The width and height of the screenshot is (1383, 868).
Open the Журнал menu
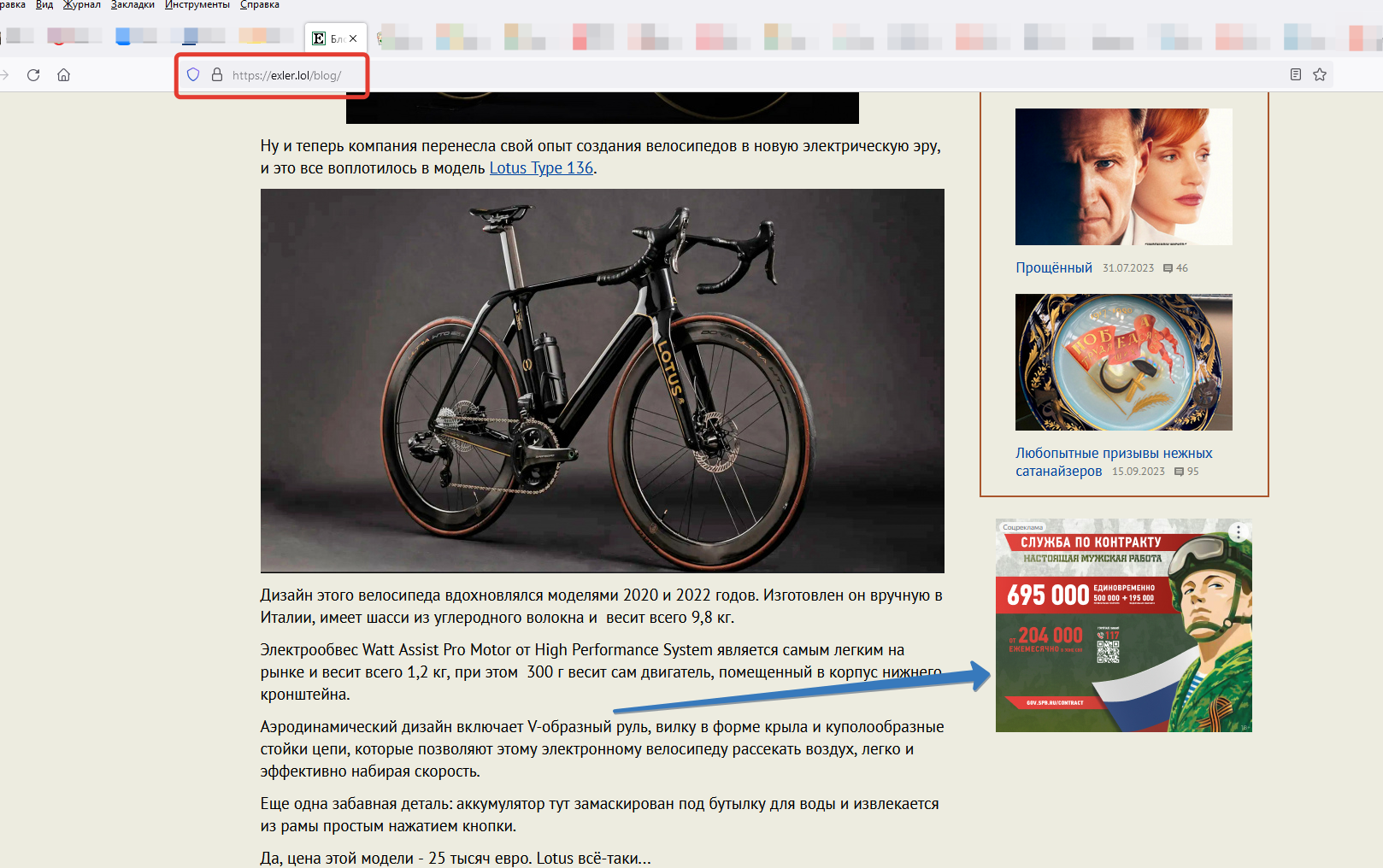[82, 5]
